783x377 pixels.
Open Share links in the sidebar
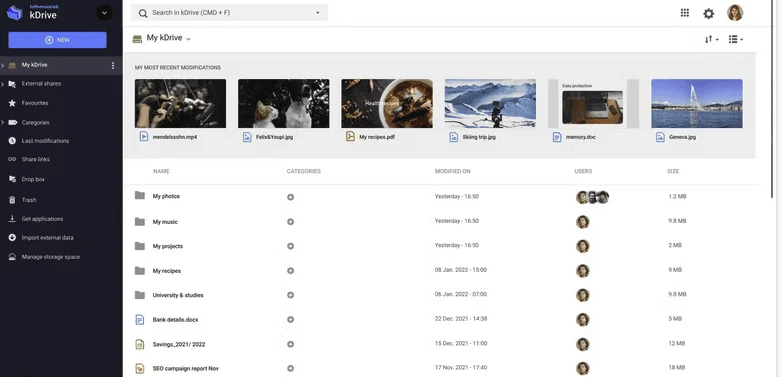(35, 159)
